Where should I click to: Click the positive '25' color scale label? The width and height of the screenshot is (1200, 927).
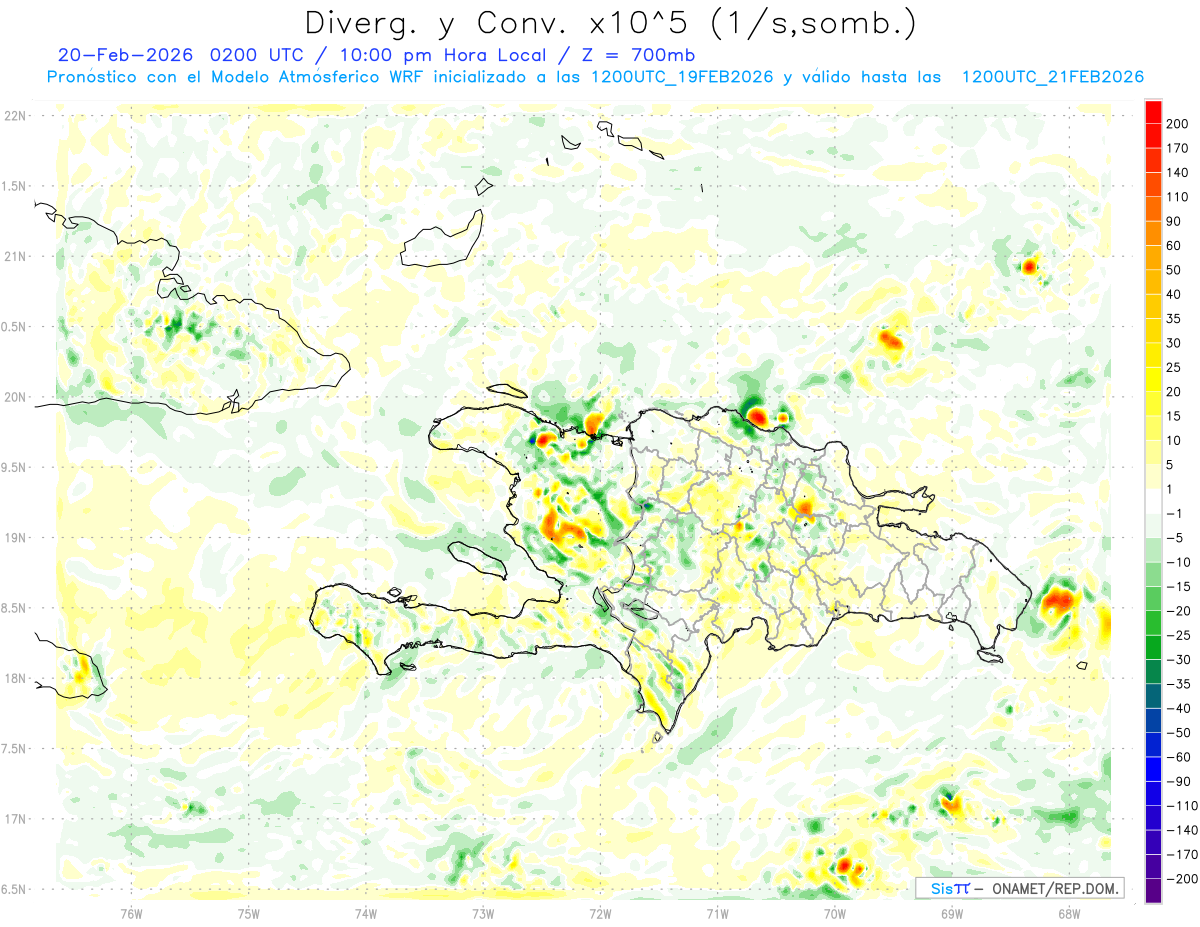click(1175, 367)
